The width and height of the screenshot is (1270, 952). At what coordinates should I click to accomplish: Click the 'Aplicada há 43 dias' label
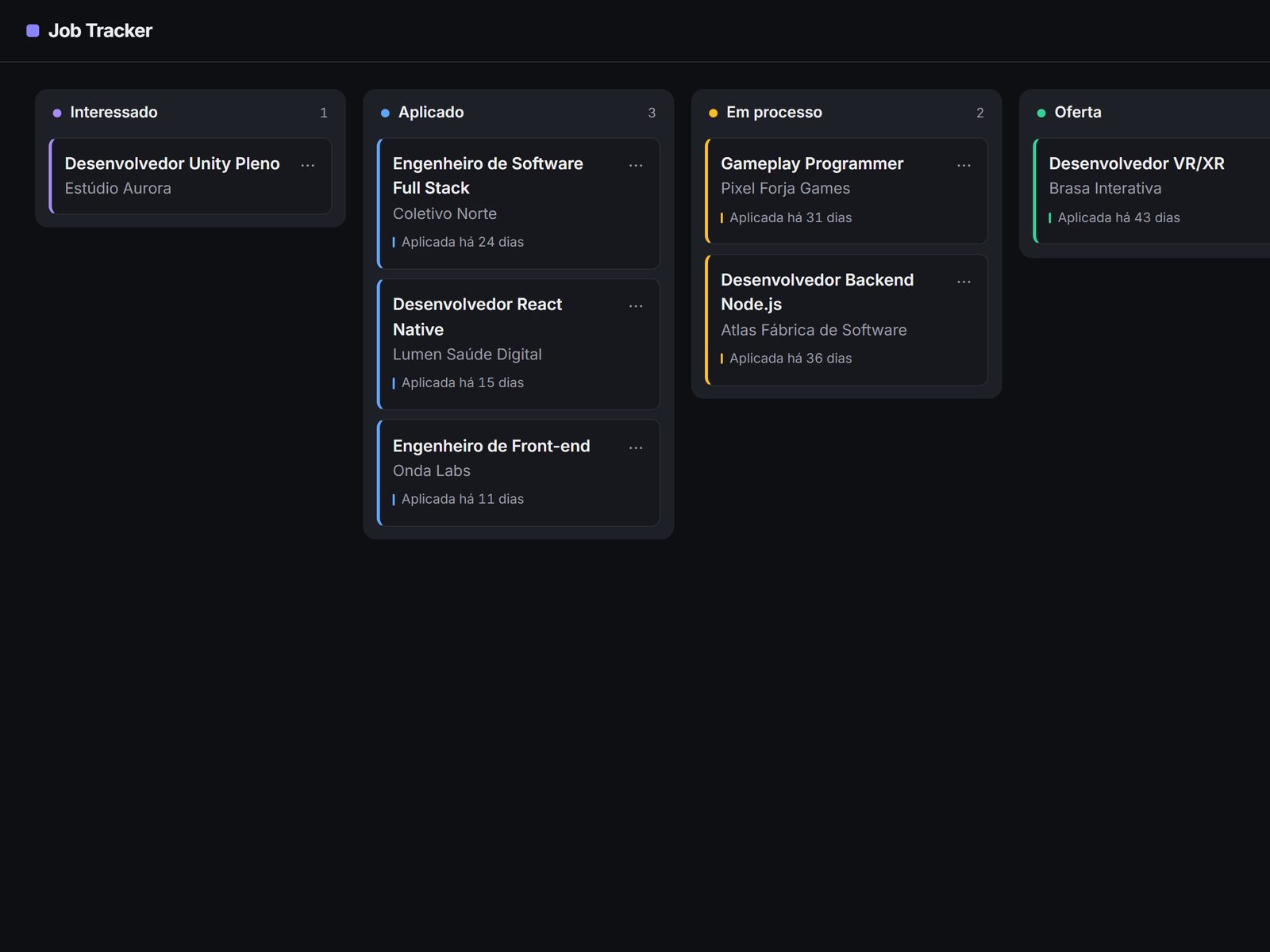pyautogui.click(x=1118, y=217)
